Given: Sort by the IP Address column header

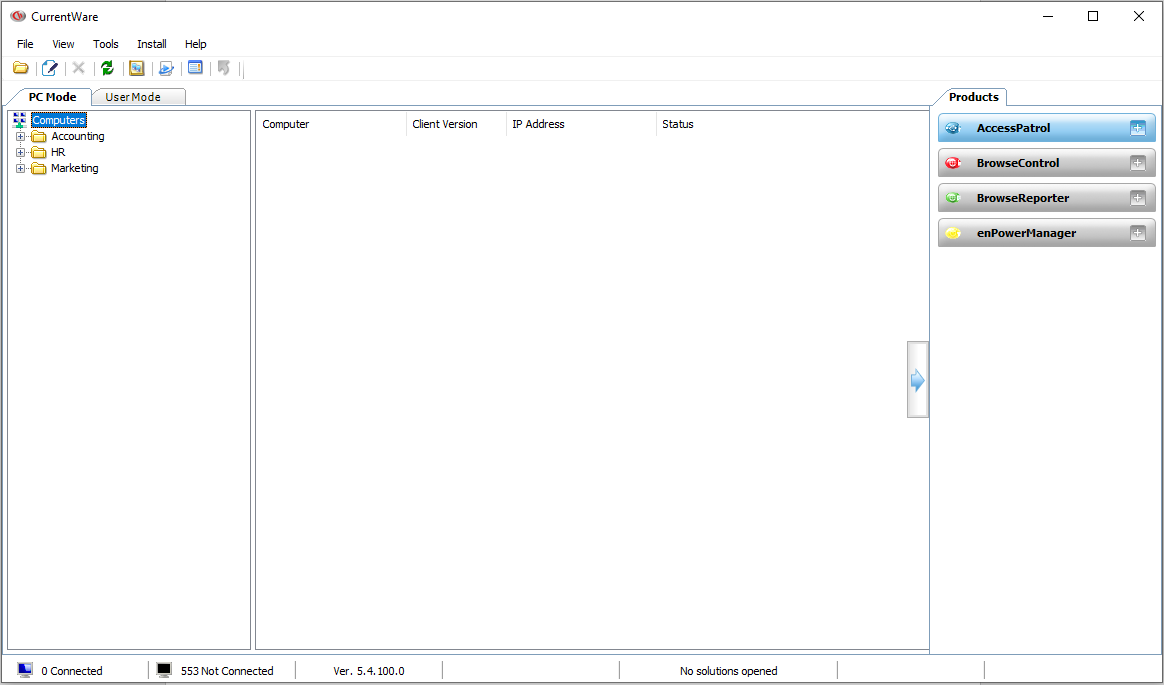Looking at the screenshot, I should click(581, 124).
